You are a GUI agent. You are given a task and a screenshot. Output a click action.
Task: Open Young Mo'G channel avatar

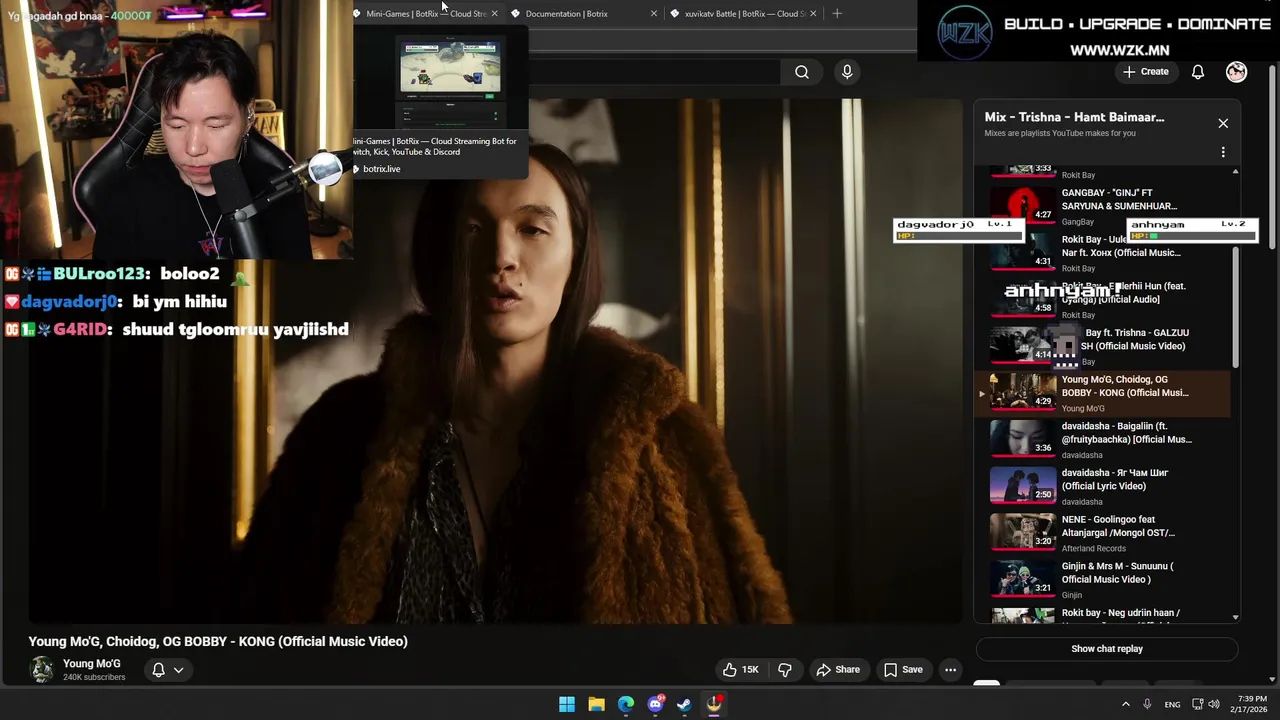pos(42,670)
